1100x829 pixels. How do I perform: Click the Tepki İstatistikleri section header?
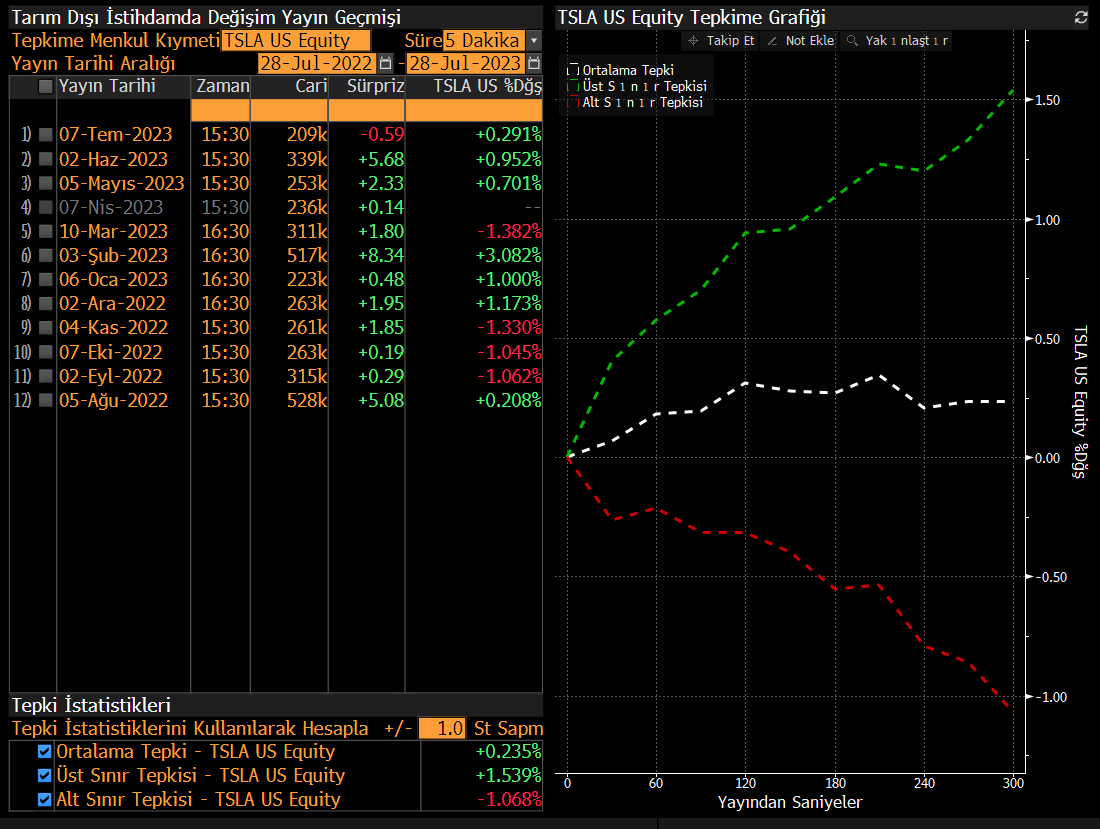point(91,705)
